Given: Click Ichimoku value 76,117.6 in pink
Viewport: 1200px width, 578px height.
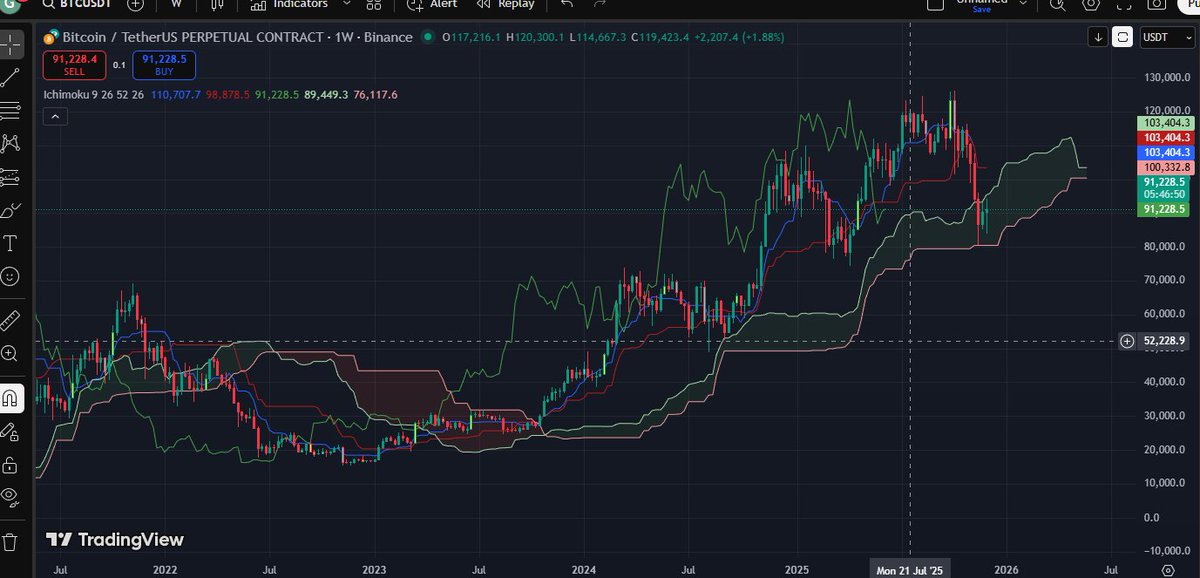Looking at the screenshot, I should [x=375, y=94].
